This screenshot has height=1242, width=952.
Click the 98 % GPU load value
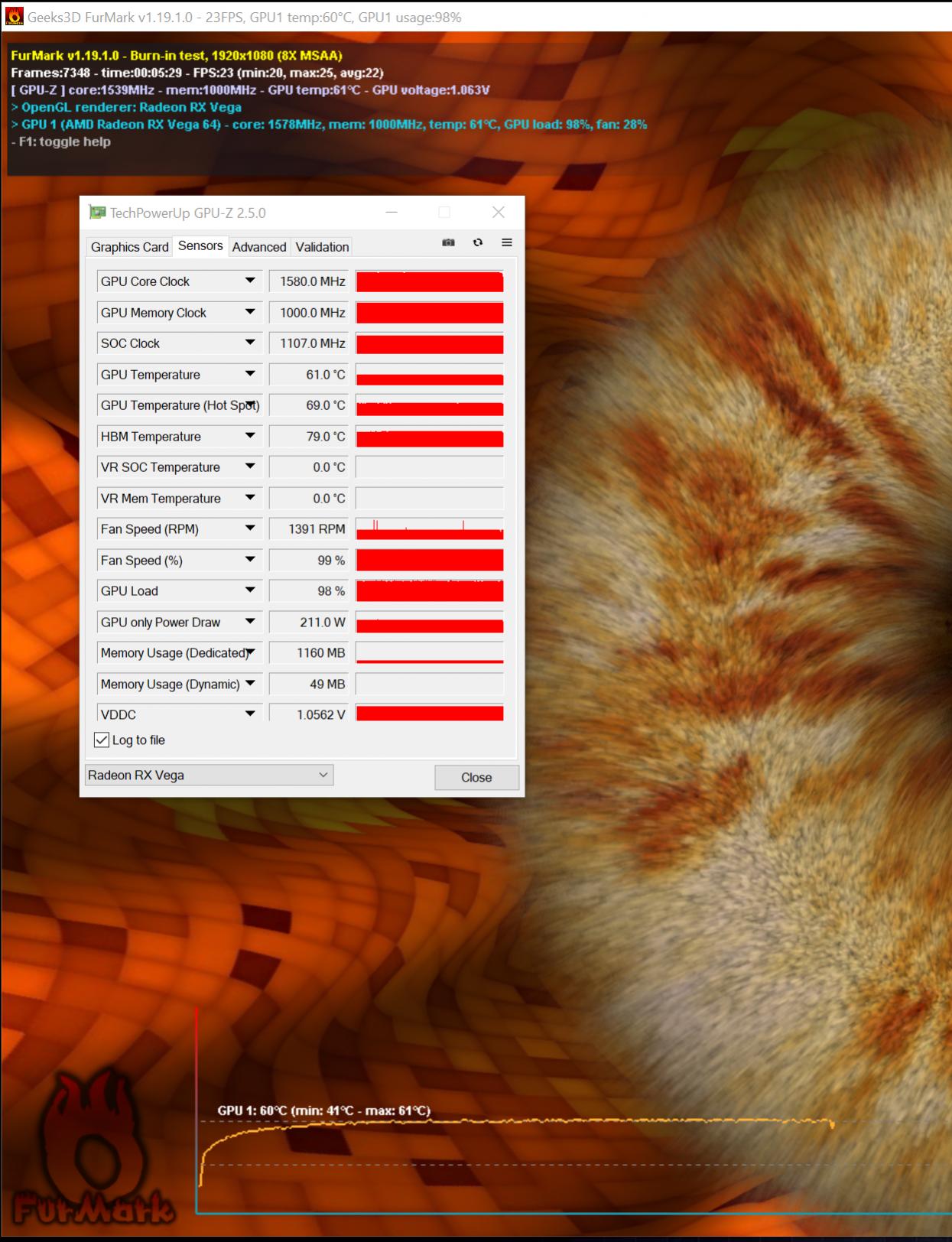(x=309, y=591)
